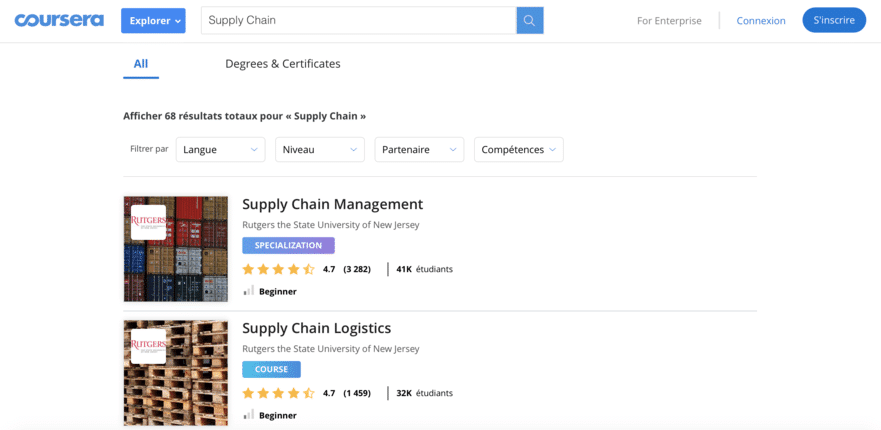Click the magnifying glass search button

(529, 21)
